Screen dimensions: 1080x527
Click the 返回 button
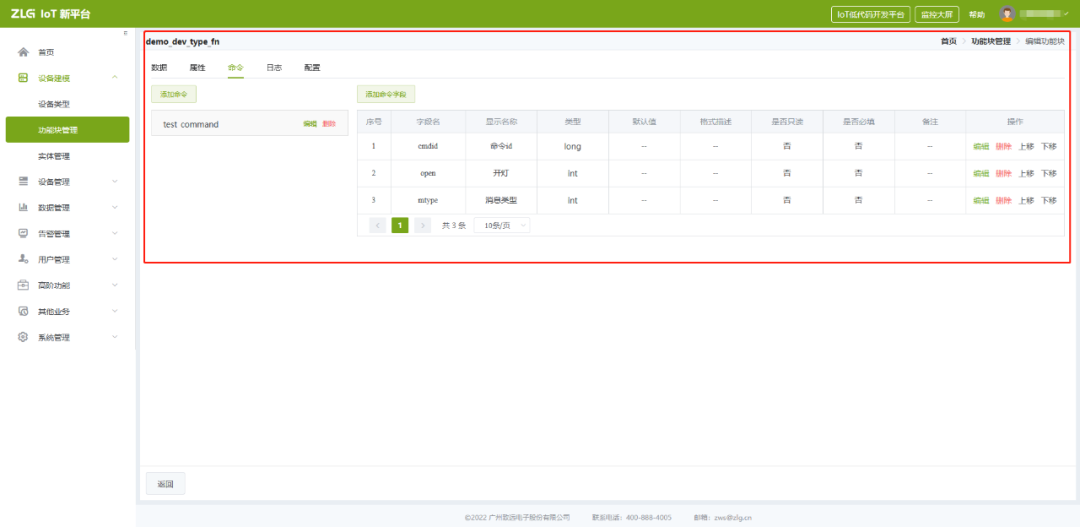coord(165,484)
